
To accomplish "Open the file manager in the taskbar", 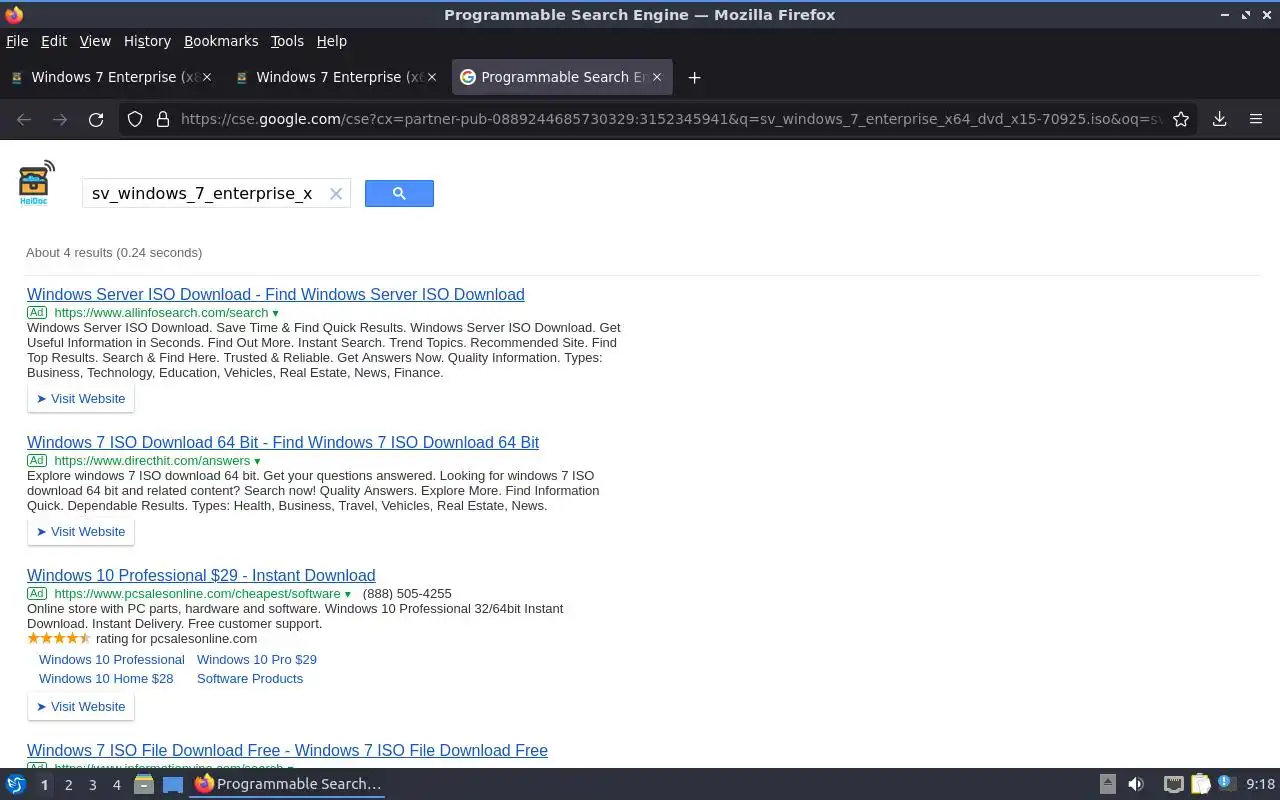I will tap(143, 784).
